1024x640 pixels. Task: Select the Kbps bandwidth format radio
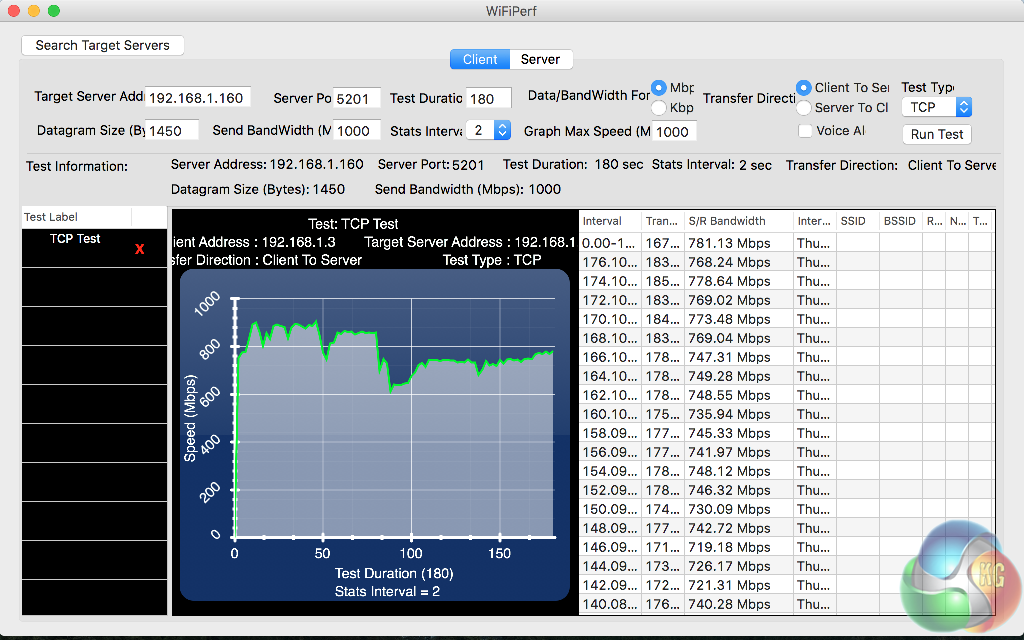[x=659, y=107]
